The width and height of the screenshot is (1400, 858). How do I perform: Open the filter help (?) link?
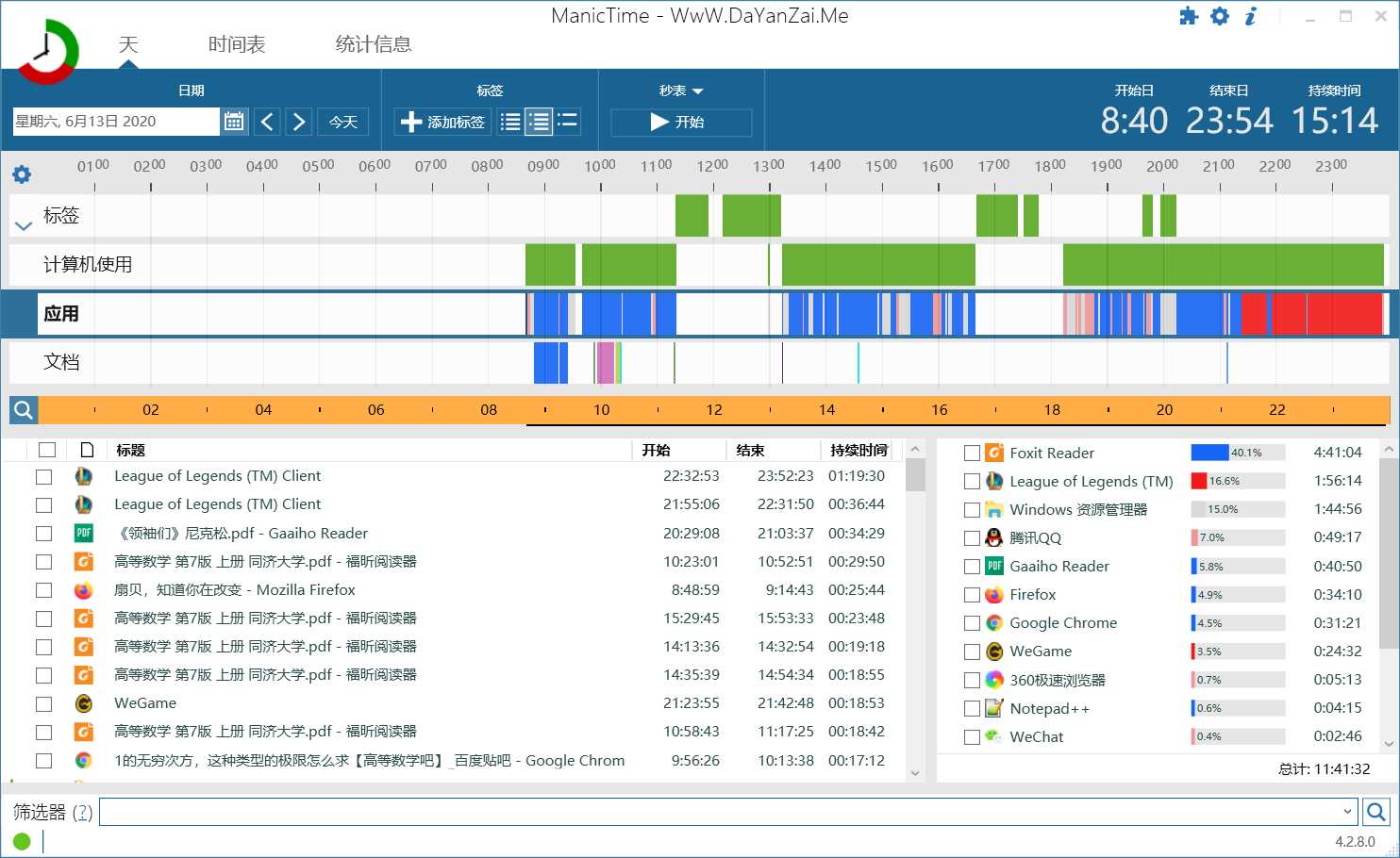pos(82,812)
